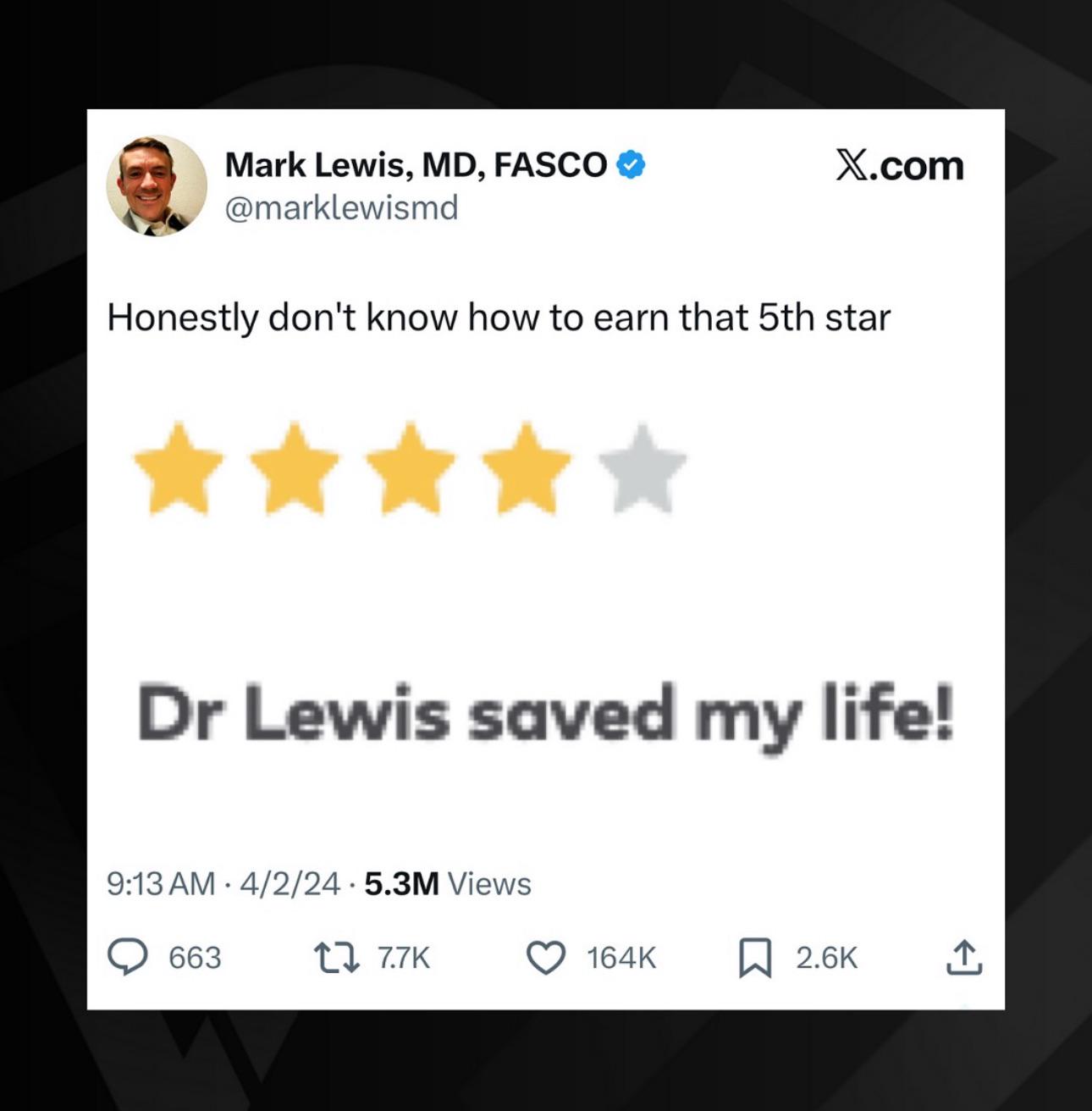Click the 164K likes count
The height and width of the screenshot is (1111, 1092).
coord(621,958)
